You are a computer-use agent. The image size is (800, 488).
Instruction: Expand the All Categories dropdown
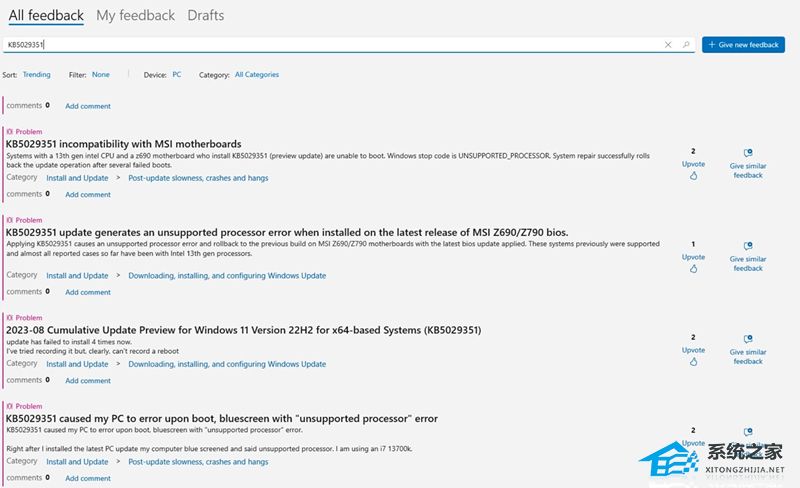tap(257, 75)
